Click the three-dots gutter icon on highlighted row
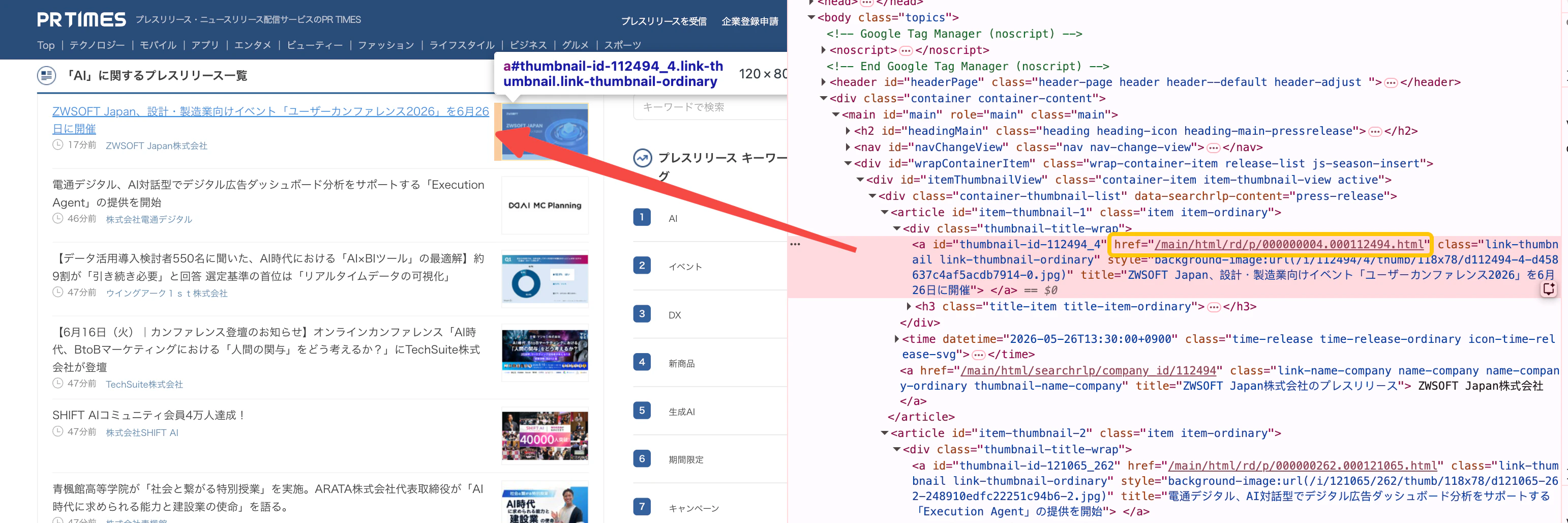Image resolution: width=1568 pixels, height=523 pixels. point(795,244)
